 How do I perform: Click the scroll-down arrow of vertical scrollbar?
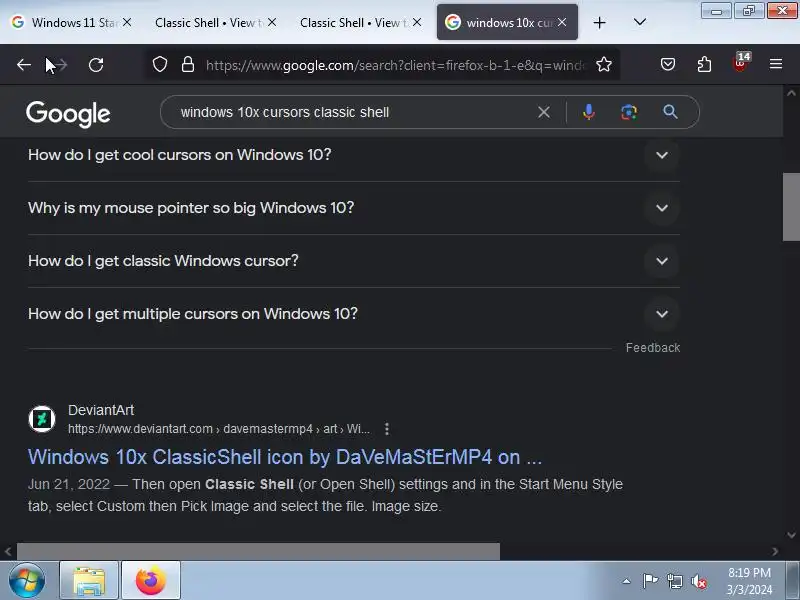click(x=791, y=535)
